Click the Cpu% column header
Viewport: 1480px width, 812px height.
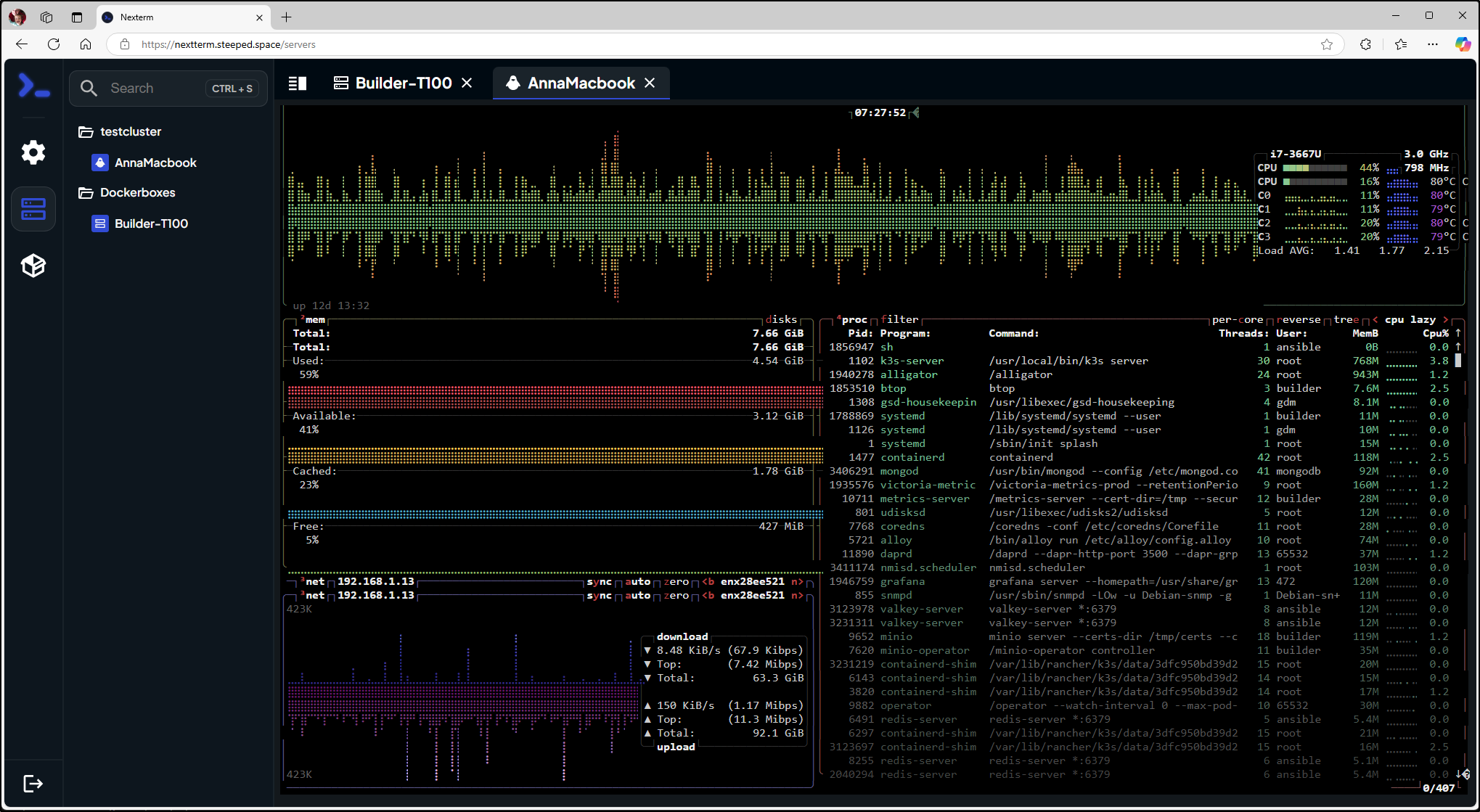[x=1436, y=333]
